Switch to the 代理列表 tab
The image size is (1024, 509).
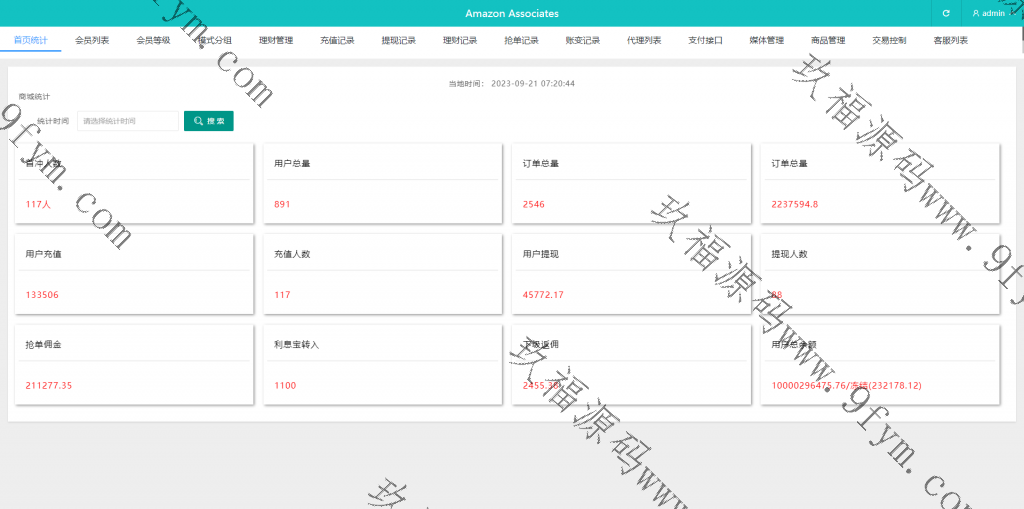click(644, 40)
